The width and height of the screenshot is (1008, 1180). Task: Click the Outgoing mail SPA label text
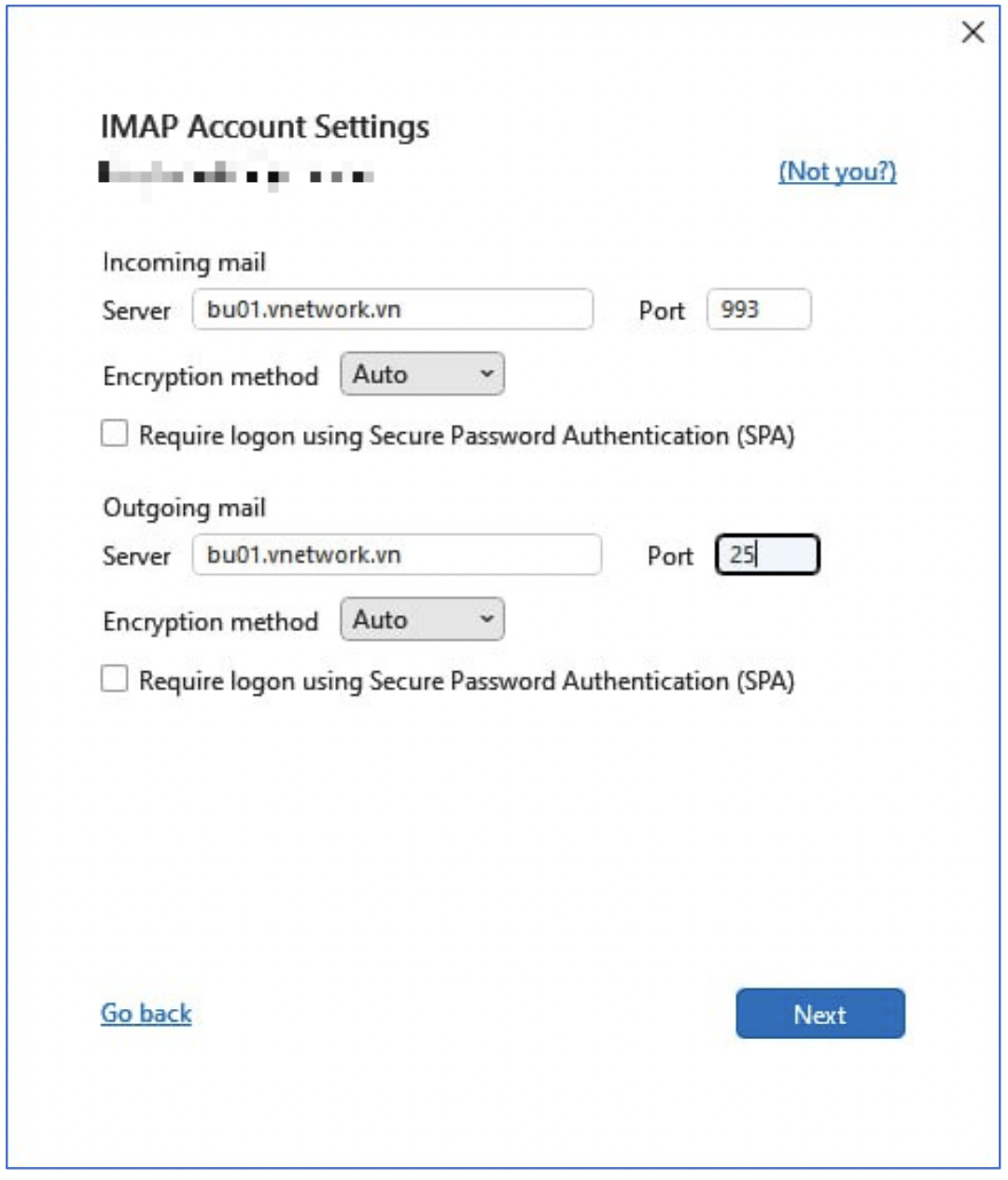(x=467, y=681)
